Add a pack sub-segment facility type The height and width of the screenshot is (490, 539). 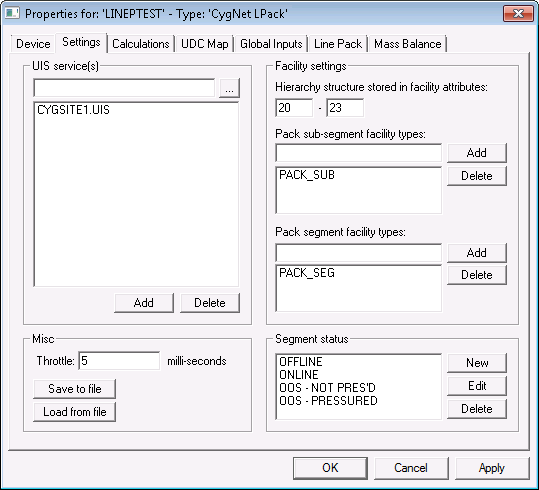tap(477, 153)
